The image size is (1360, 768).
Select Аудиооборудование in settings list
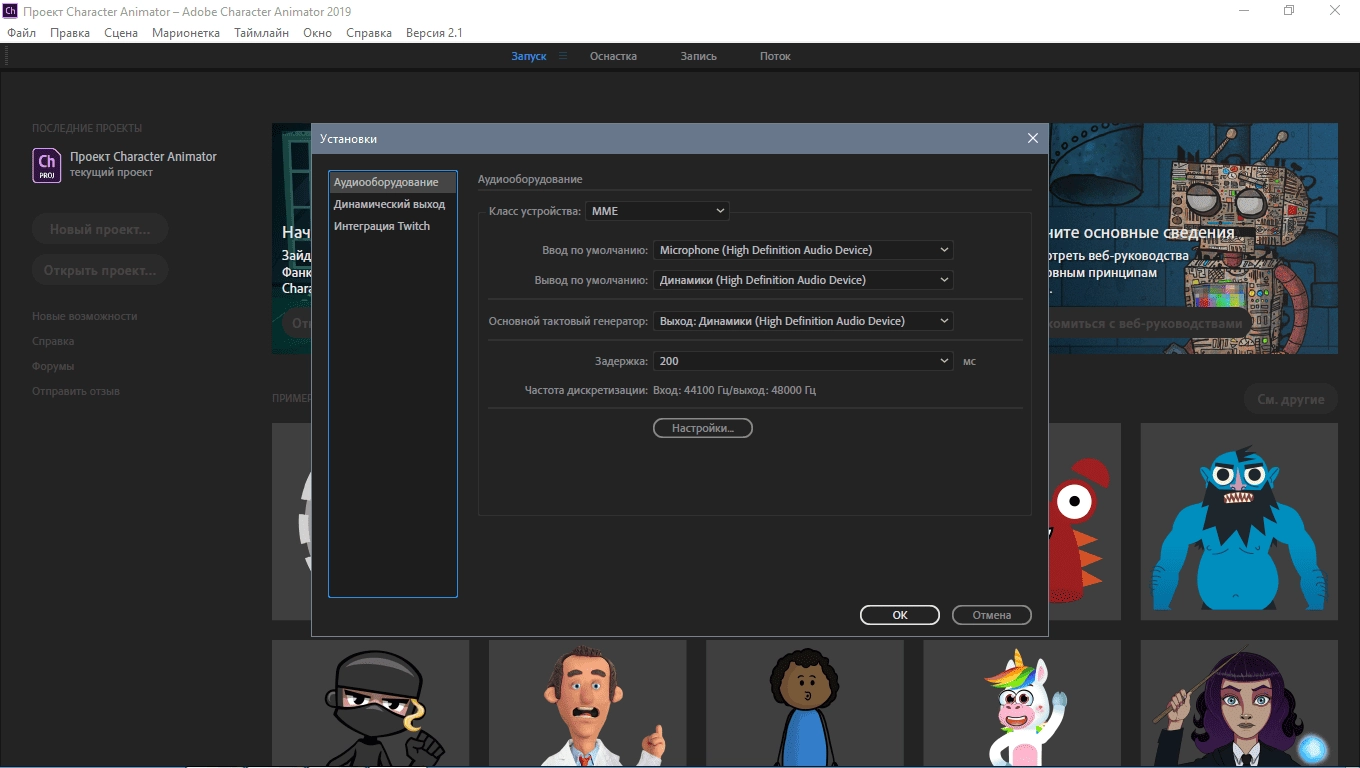(x=393, y=182)
